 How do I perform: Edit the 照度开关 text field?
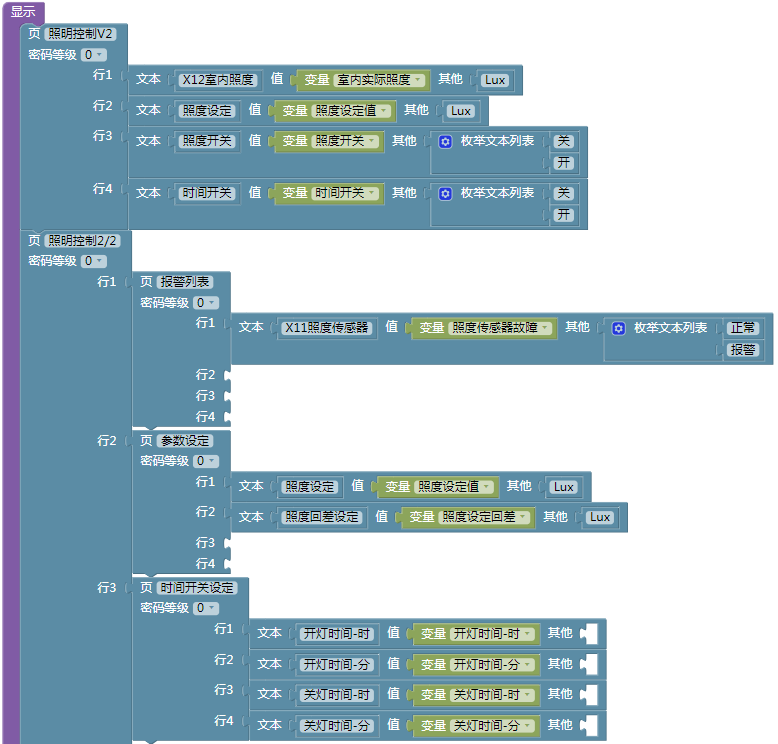click(207, 141)
